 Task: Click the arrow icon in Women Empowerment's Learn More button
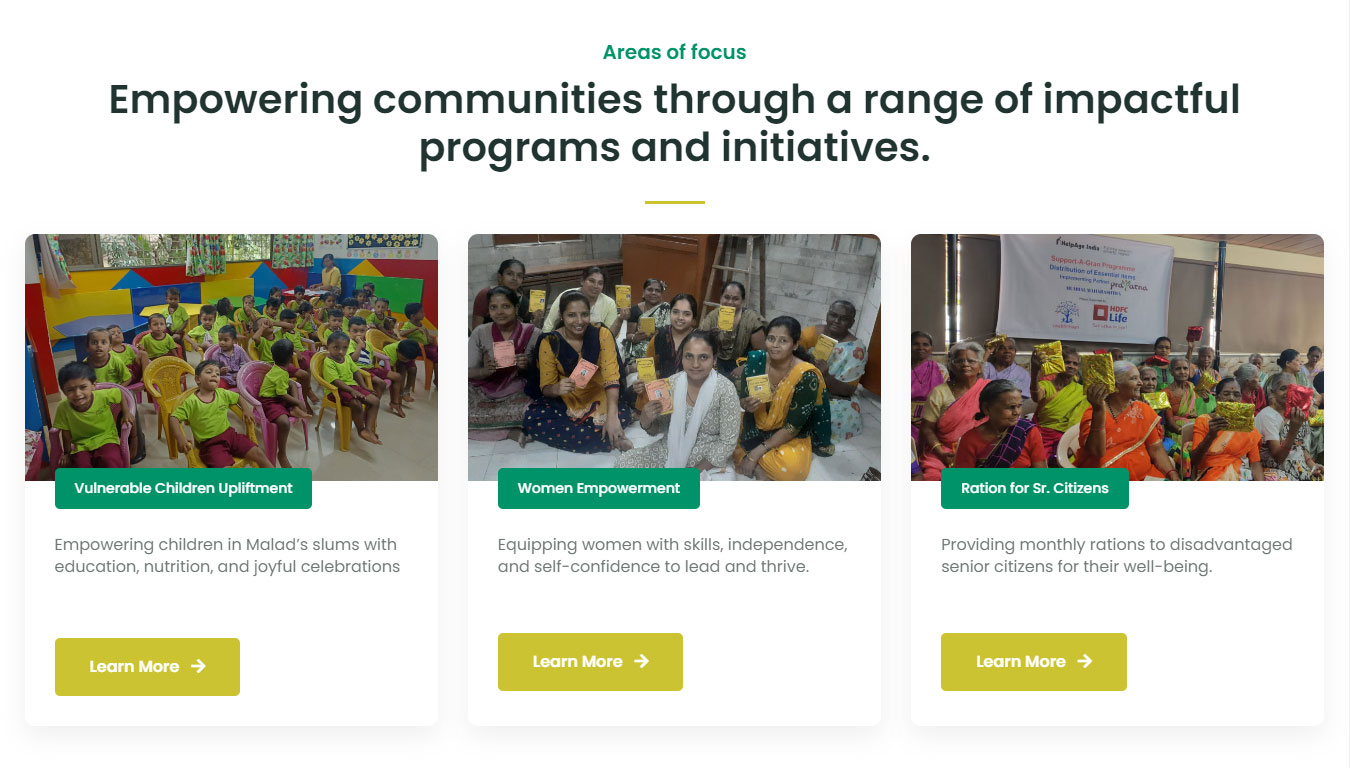[642, 661]
